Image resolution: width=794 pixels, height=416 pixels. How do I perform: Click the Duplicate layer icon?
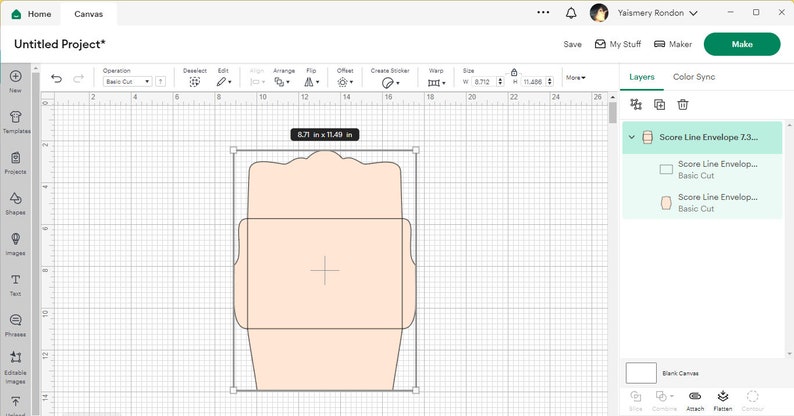659,105
